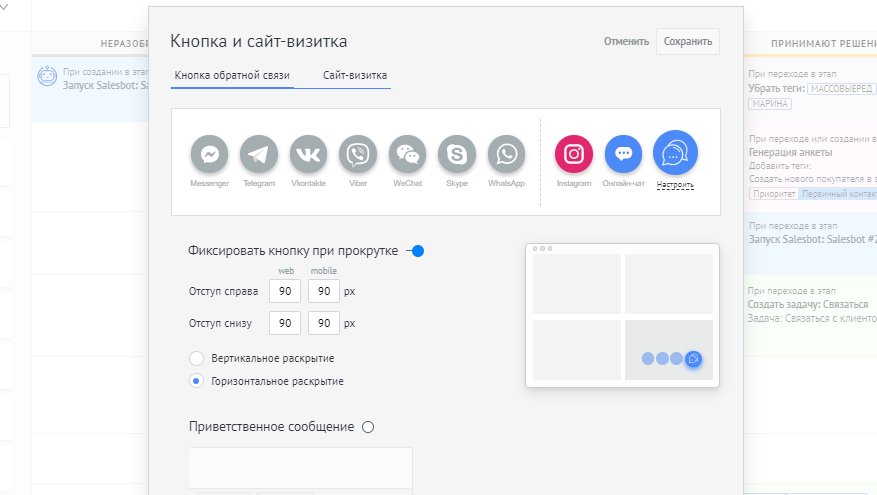This screenshot has height=495, width=877.
Task: Select the Telegram channel icon
Action: tap(259, 154)
